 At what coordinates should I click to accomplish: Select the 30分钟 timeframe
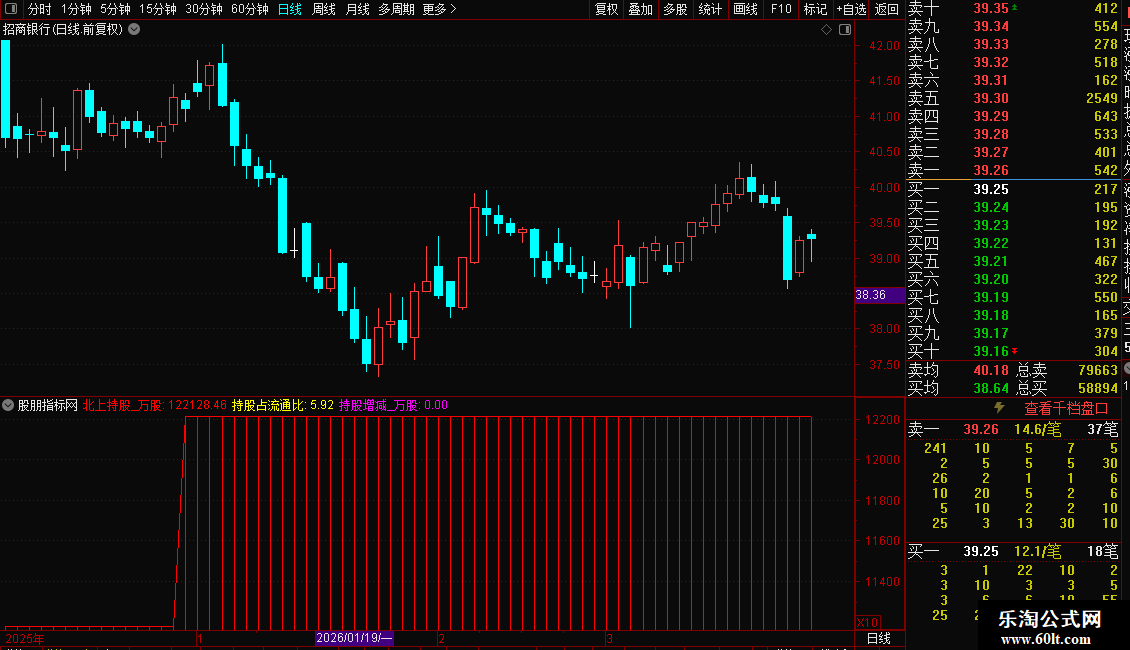tap(203, 9)
